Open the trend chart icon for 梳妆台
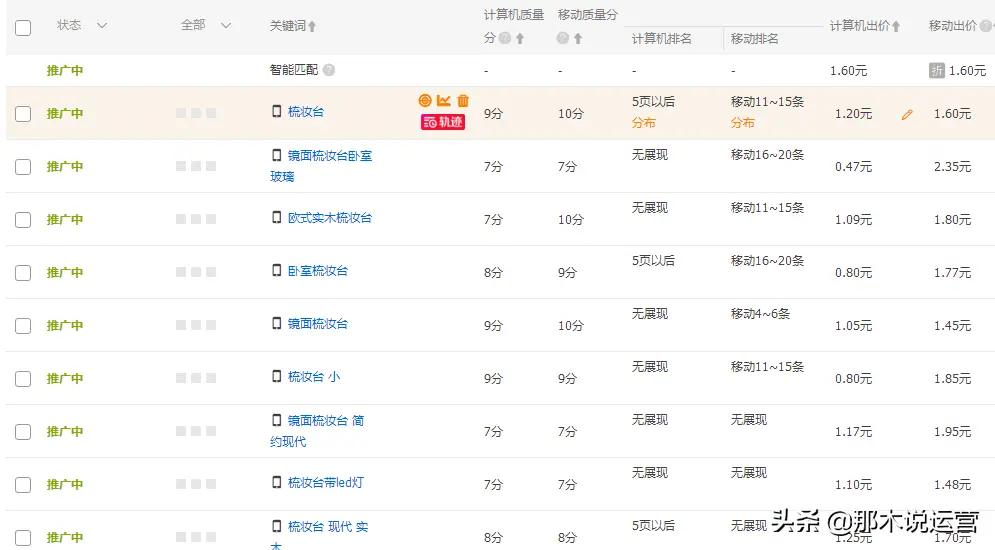Image resolution: width=995 pixels, height=550 pixels. (x=444, y=101)
